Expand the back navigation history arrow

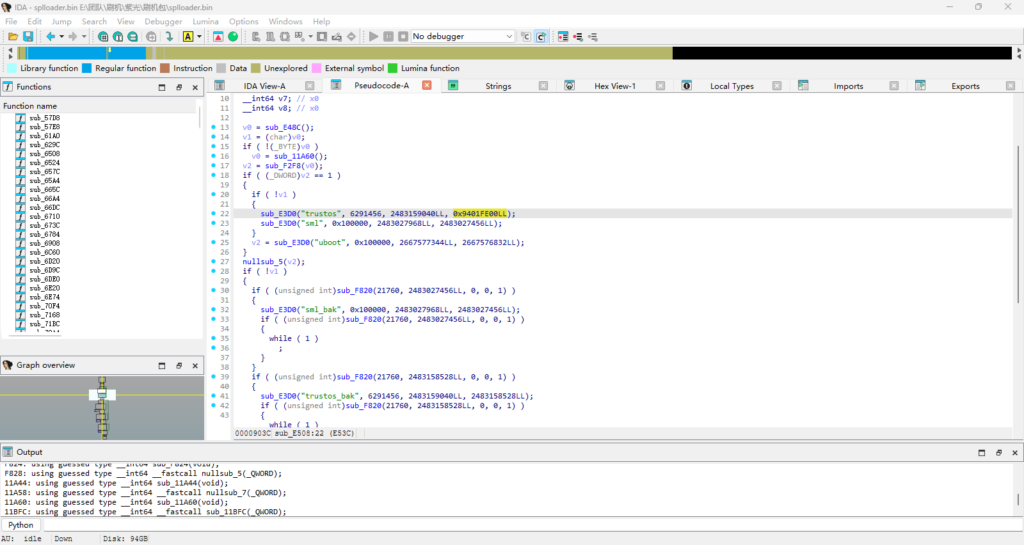(x=61, y=37)
